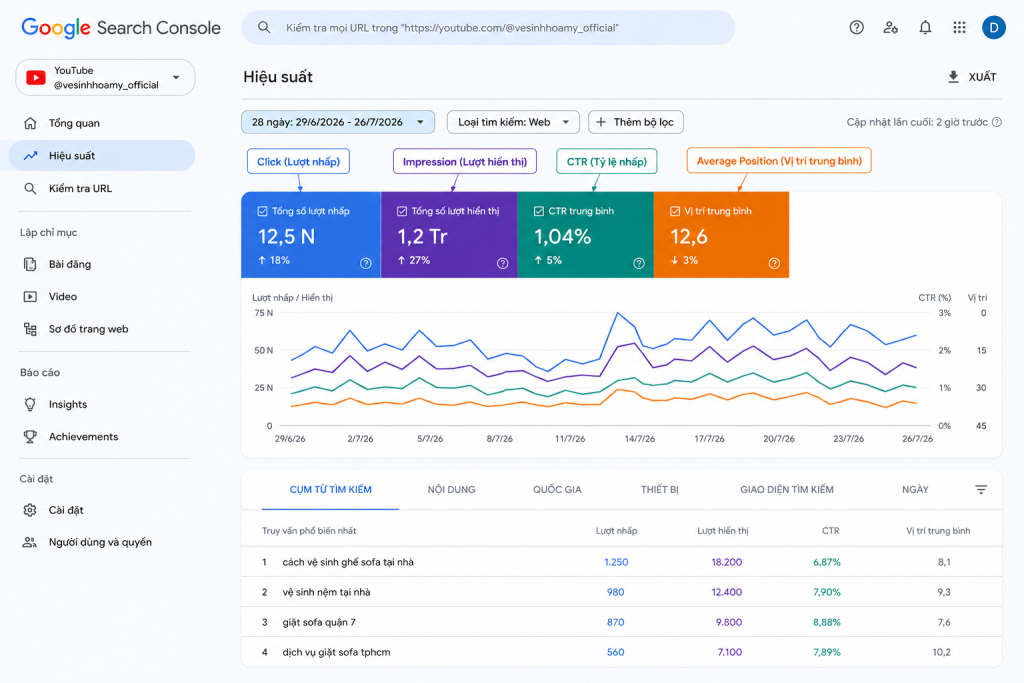
Task: Click the home icon for Tổng quan
Action: [30, 123]
